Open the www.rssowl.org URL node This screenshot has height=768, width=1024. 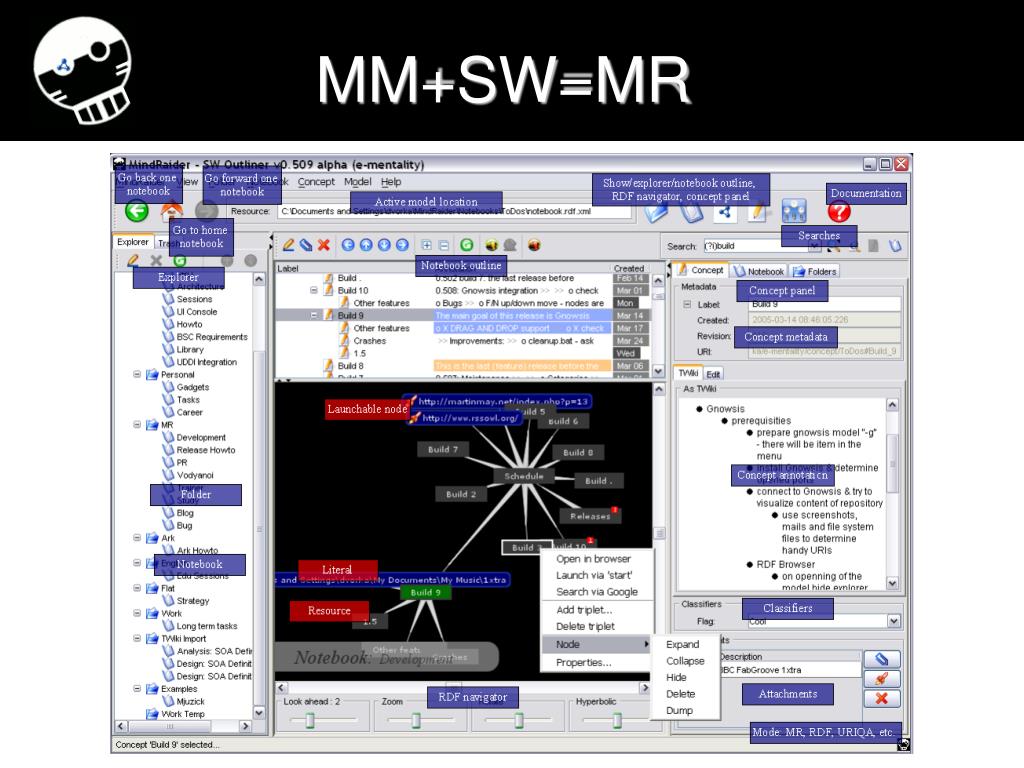click(x=465, y=418)
